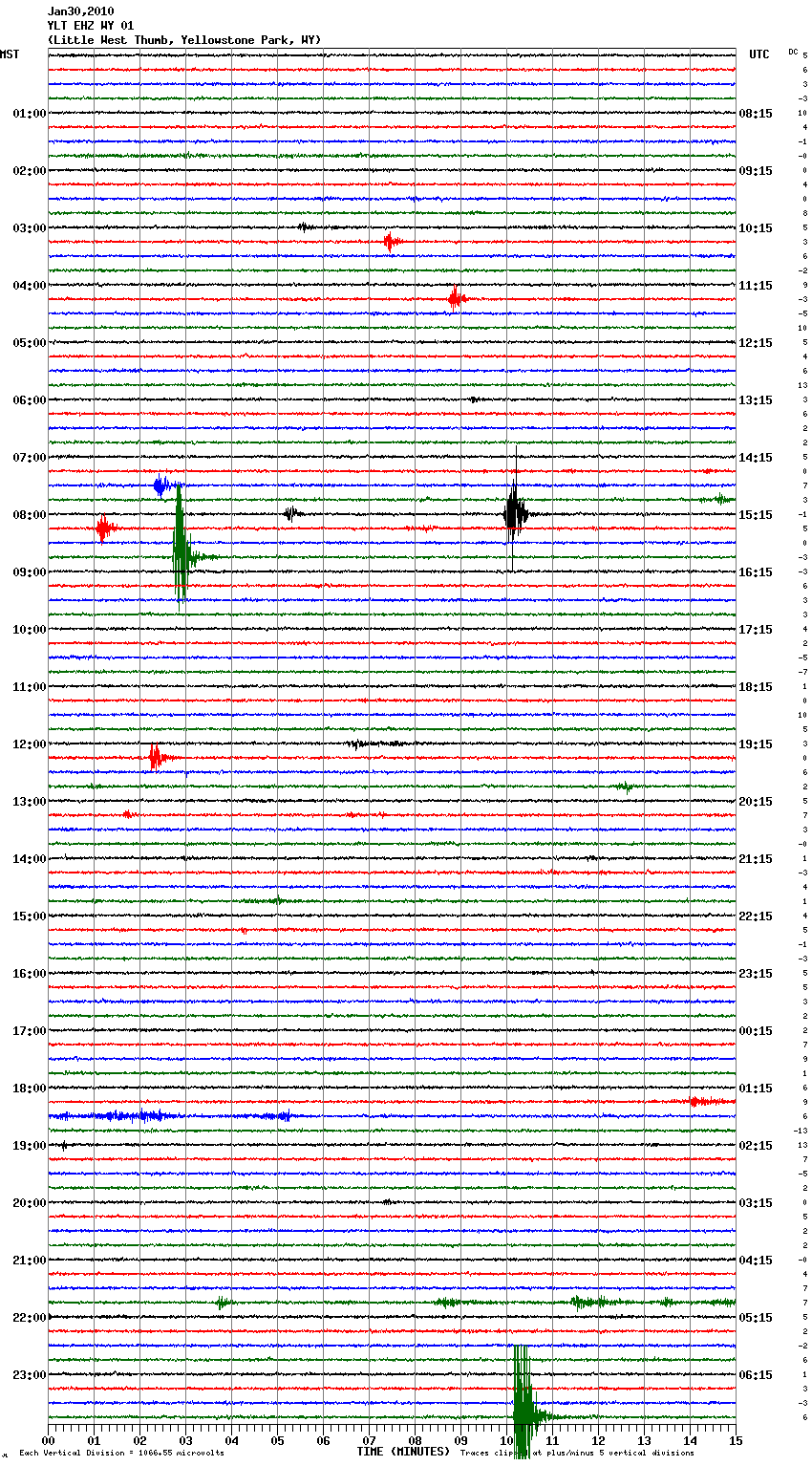The height and width of the screenshot is (1466, 812).
Task: Click the 00 minute axis tick label
Action: coord(48,1440)
